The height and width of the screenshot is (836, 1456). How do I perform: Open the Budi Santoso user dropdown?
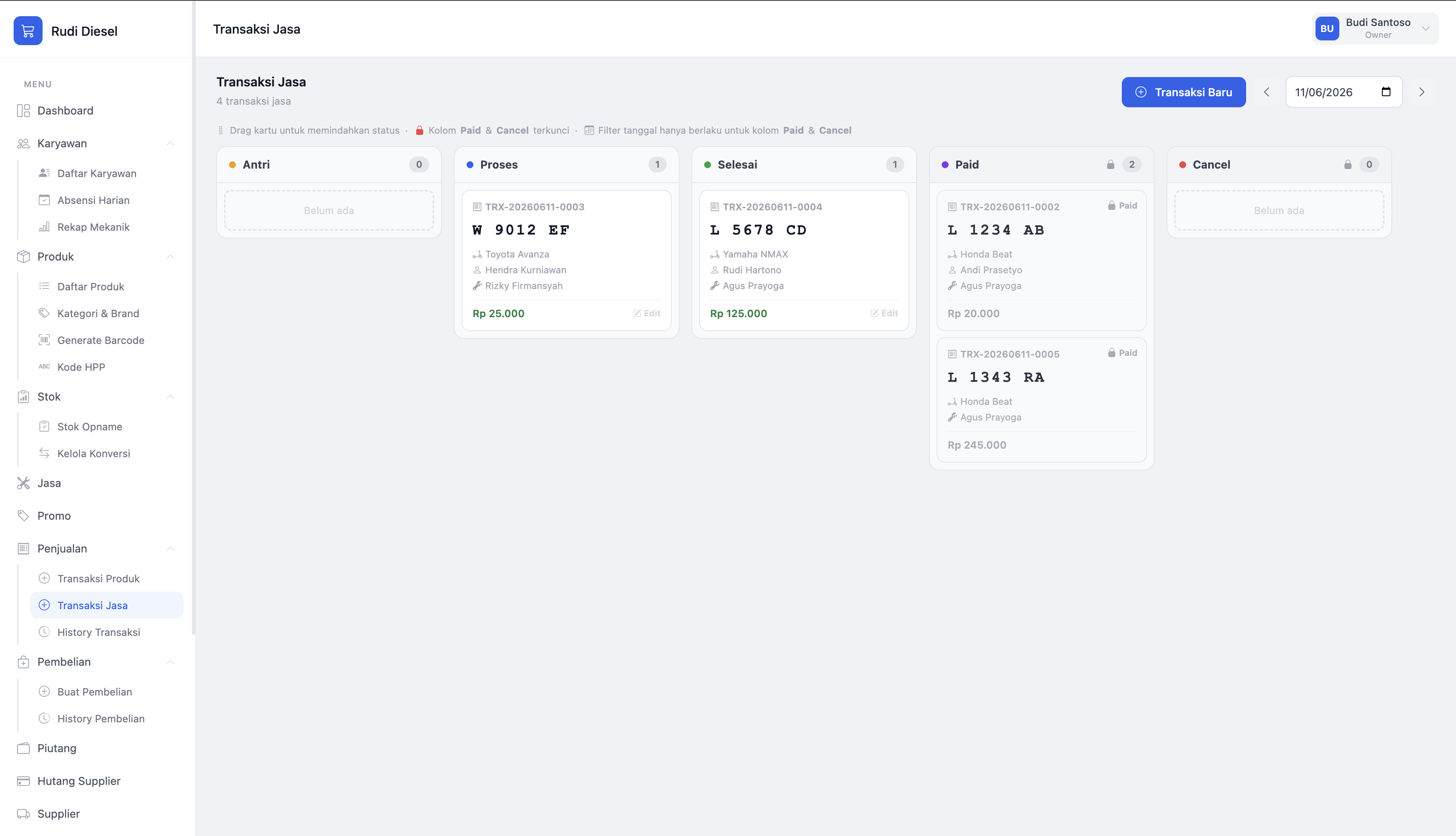click(x=1375, y=29)
